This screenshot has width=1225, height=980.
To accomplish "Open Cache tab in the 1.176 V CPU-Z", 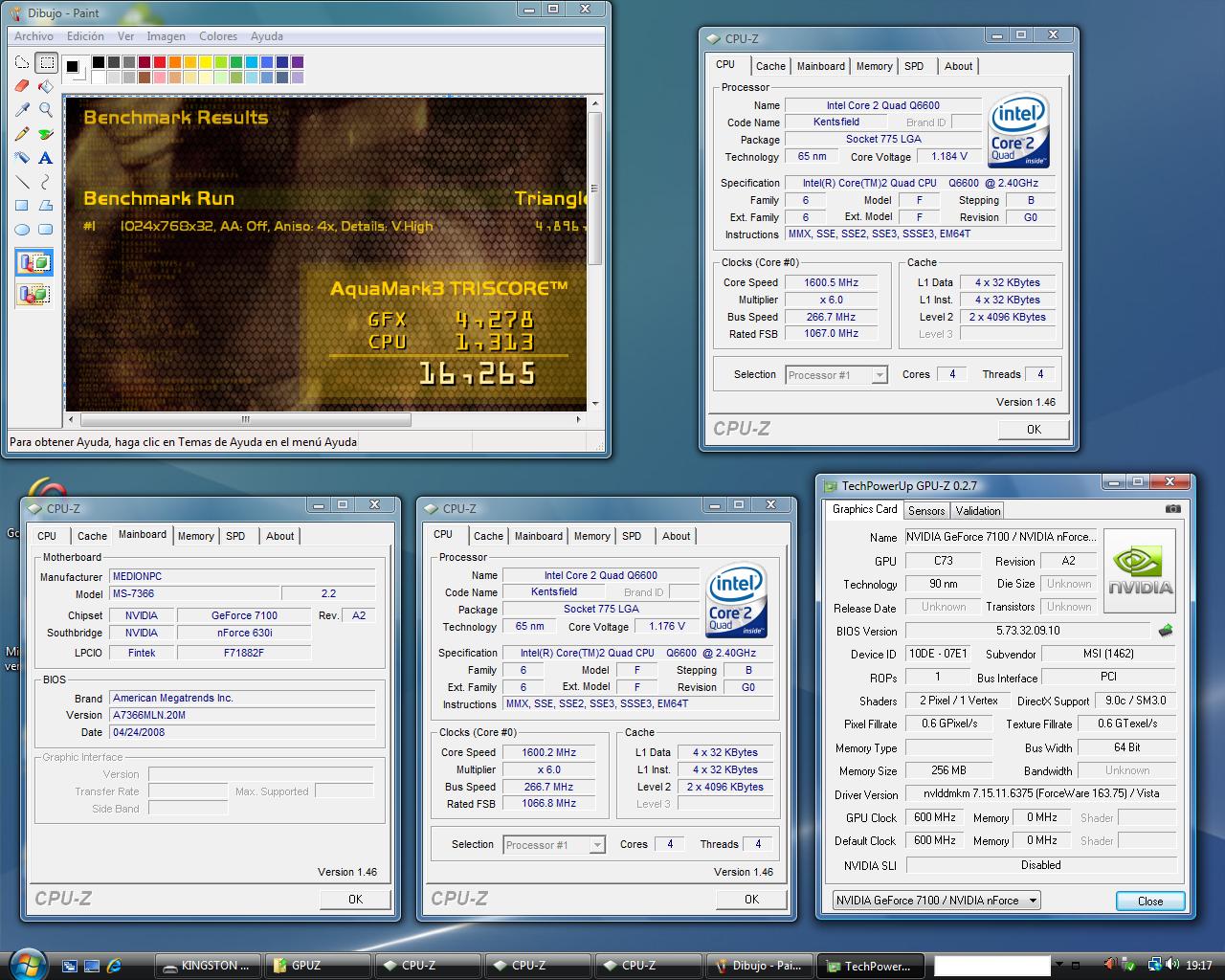I will pos(488,536).
